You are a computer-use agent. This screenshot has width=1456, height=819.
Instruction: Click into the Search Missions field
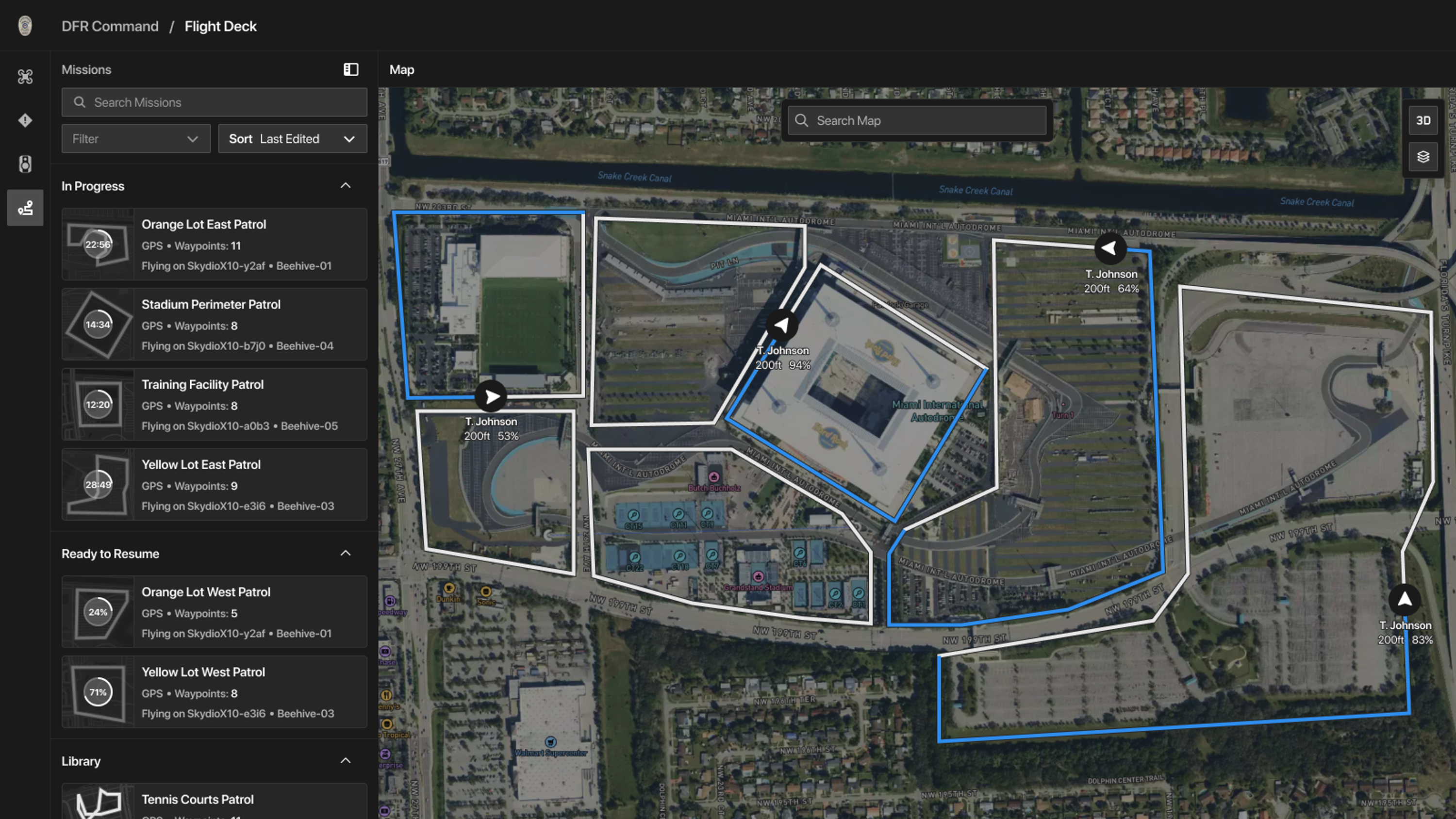tap(214, 102)
